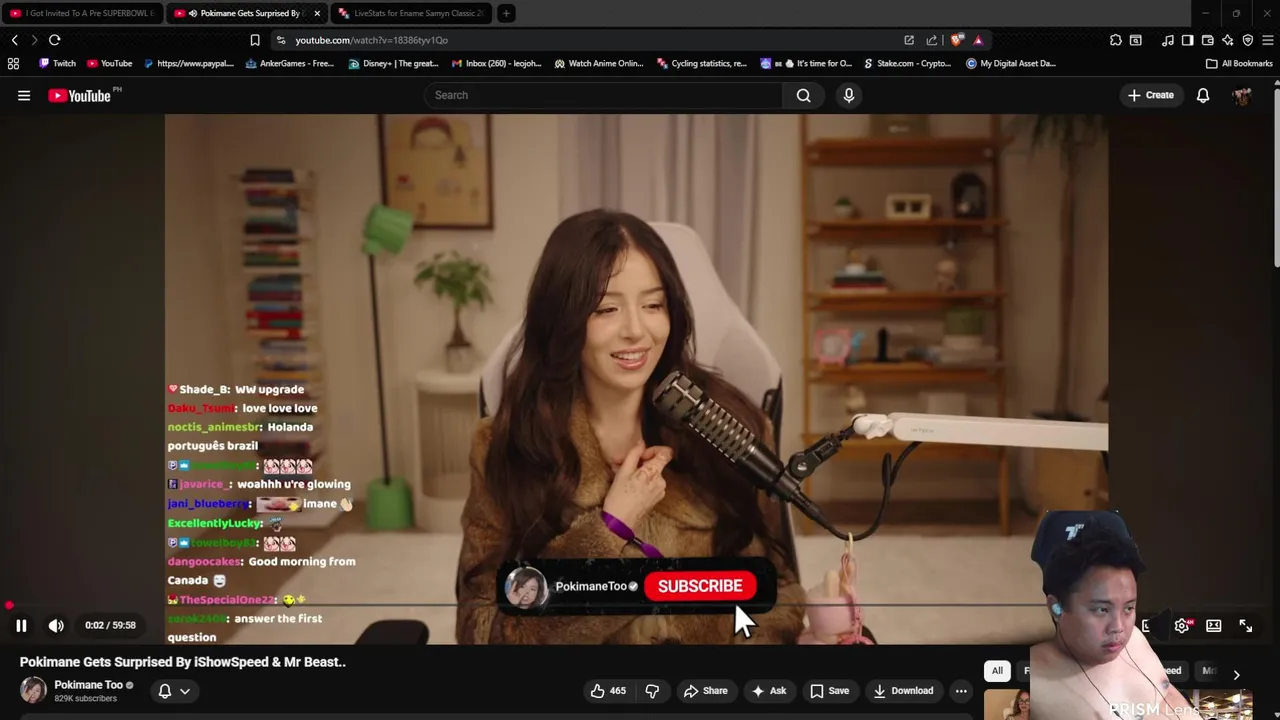This screenshot has height=720, width=1280.
Task: Open the Leo AI sparkle icon
Action: click(x=1228, y=40)
